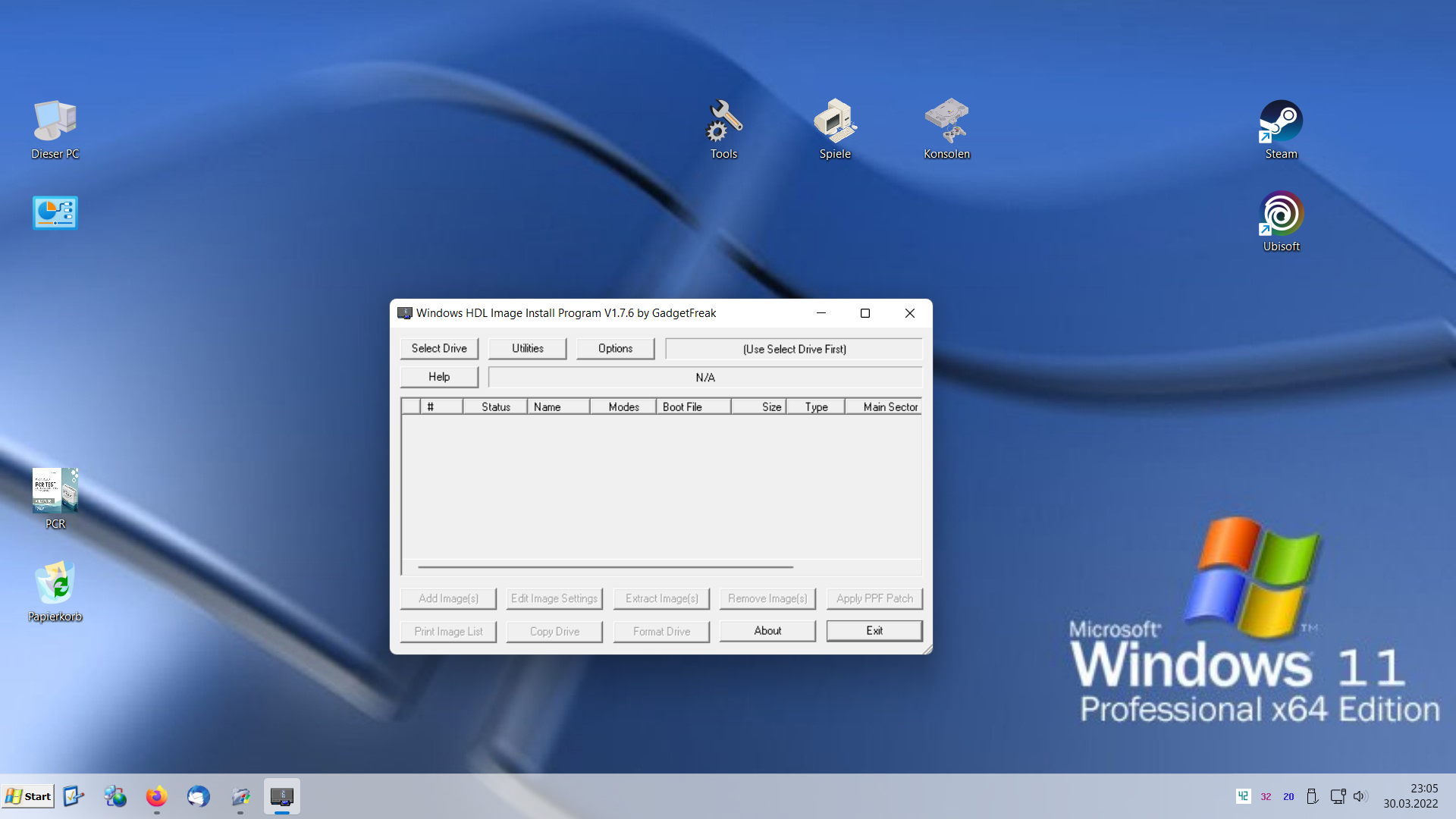Close the HDL Image Install window
The height and width of the screenshot is (819, 1456).
tap(909, 313)
